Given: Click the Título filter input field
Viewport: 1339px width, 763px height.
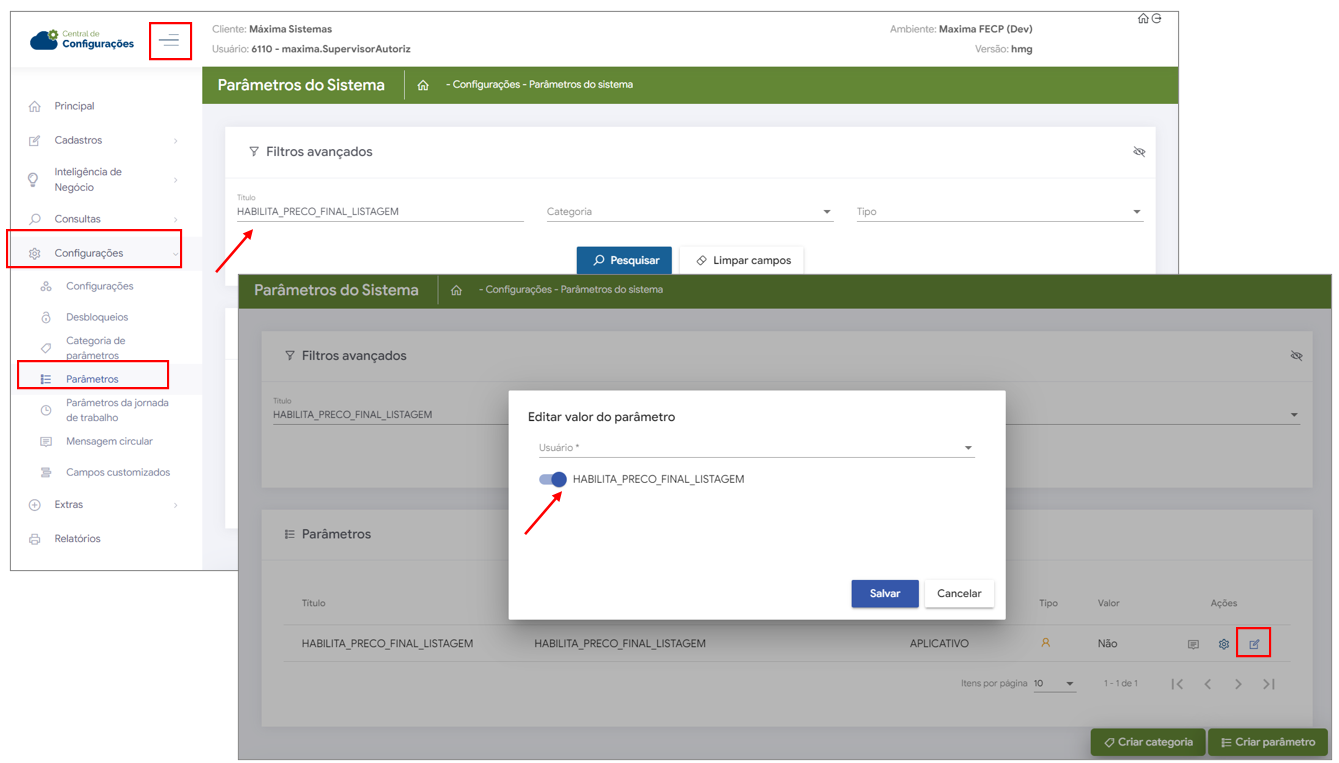Looking at the screenshot, I should coord(380,212).
